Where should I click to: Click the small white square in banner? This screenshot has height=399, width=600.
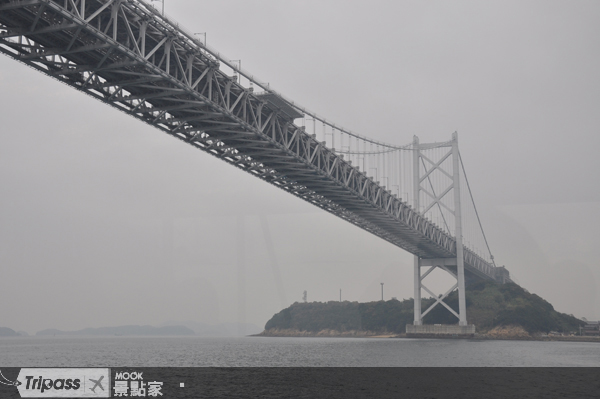click(182, 385)
